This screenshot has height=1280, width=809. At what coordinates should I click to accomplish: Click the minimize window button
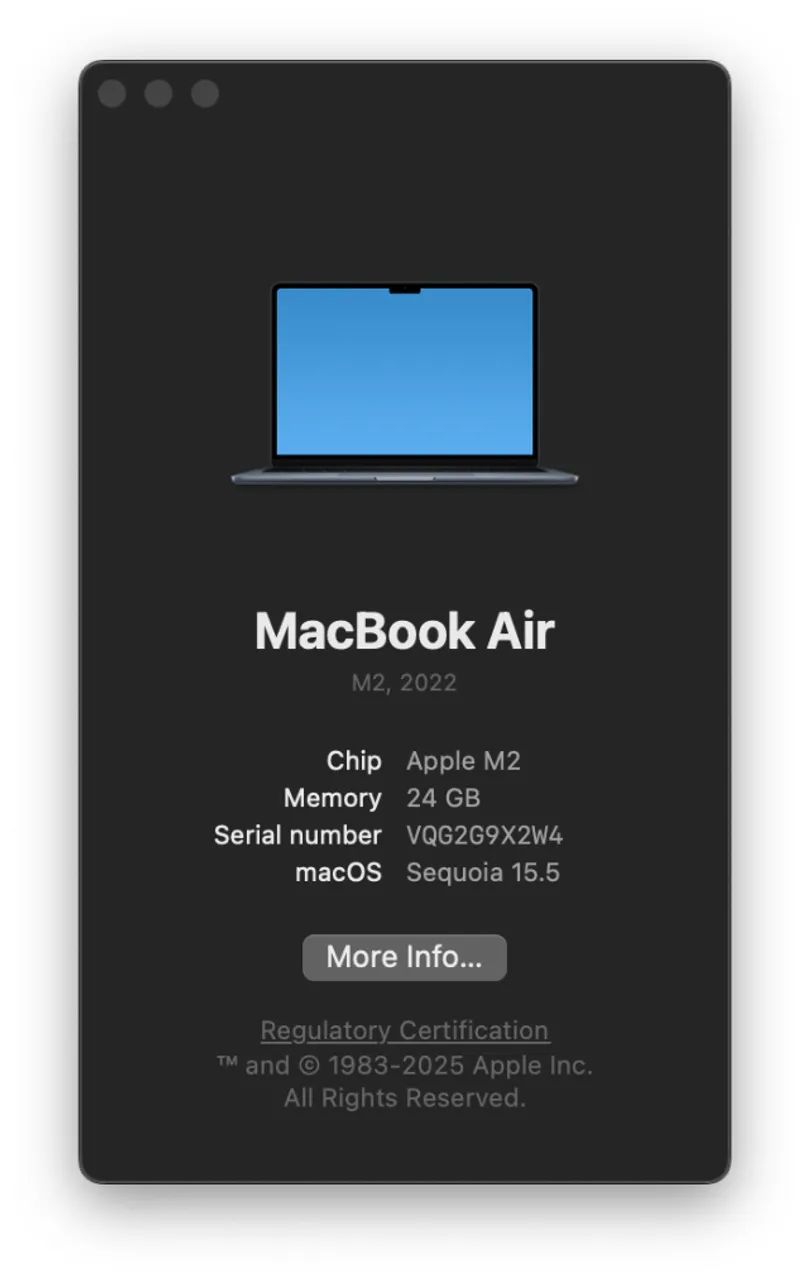(x=158, y=94)
